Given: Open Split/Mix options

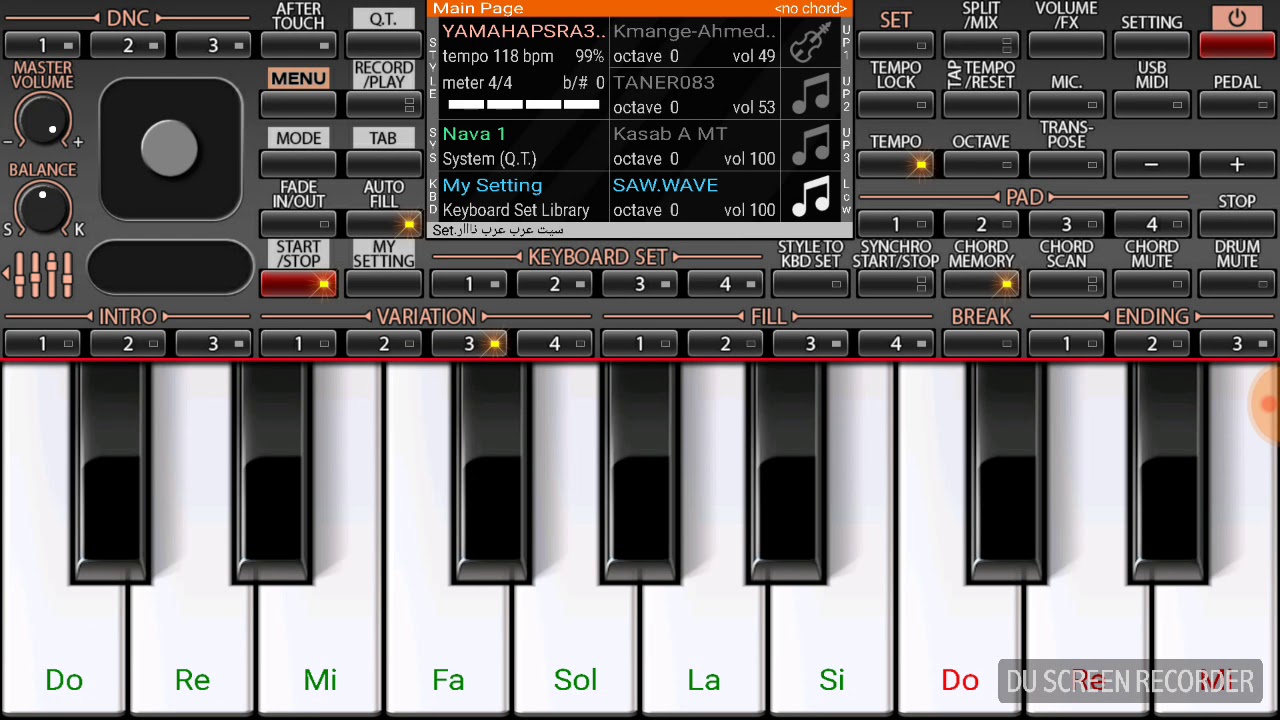Looking at the screenshot, I should pos(981,44).
